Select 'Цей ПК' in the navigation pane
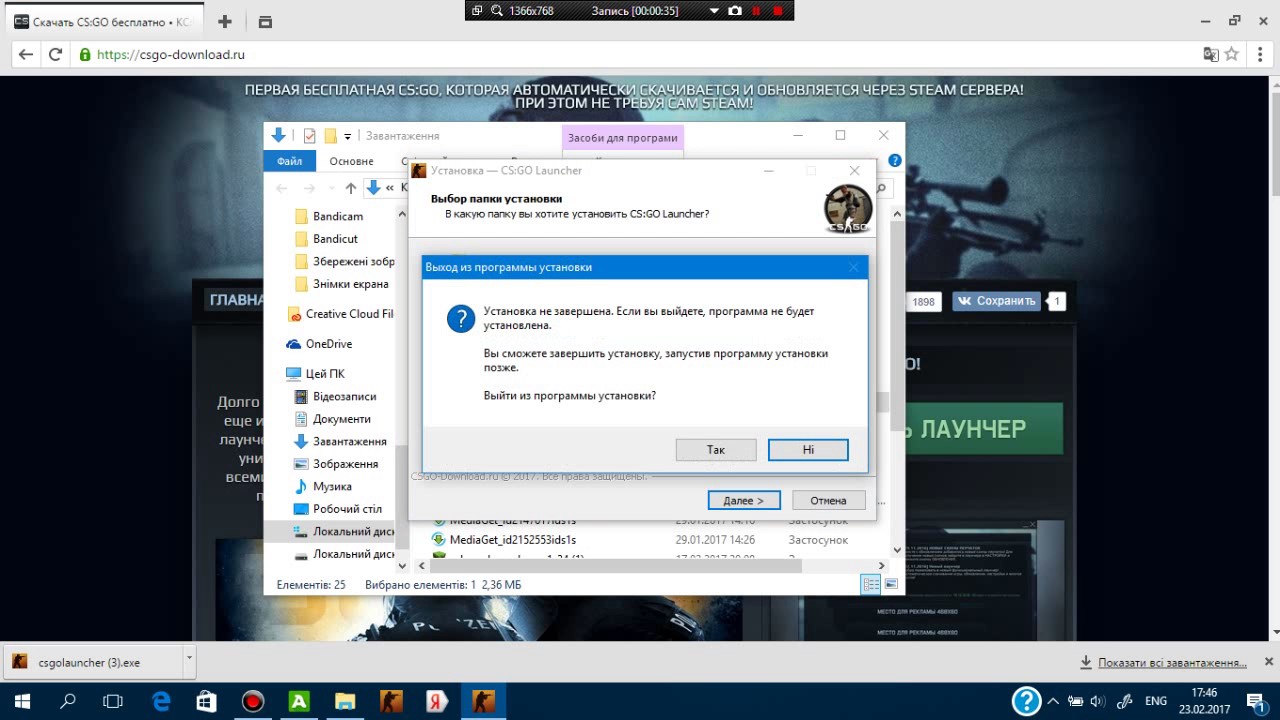This screenshot has width=1280, height=720. pyautogui.click(x=325, y=374)
